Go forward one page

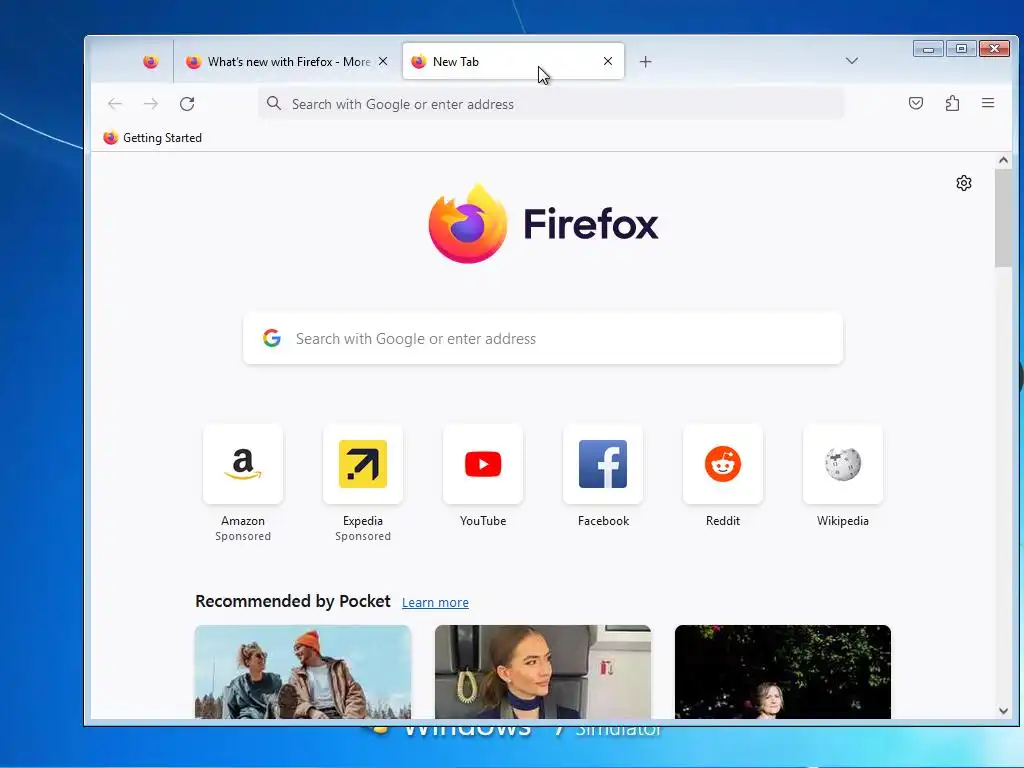coord(151,104)
